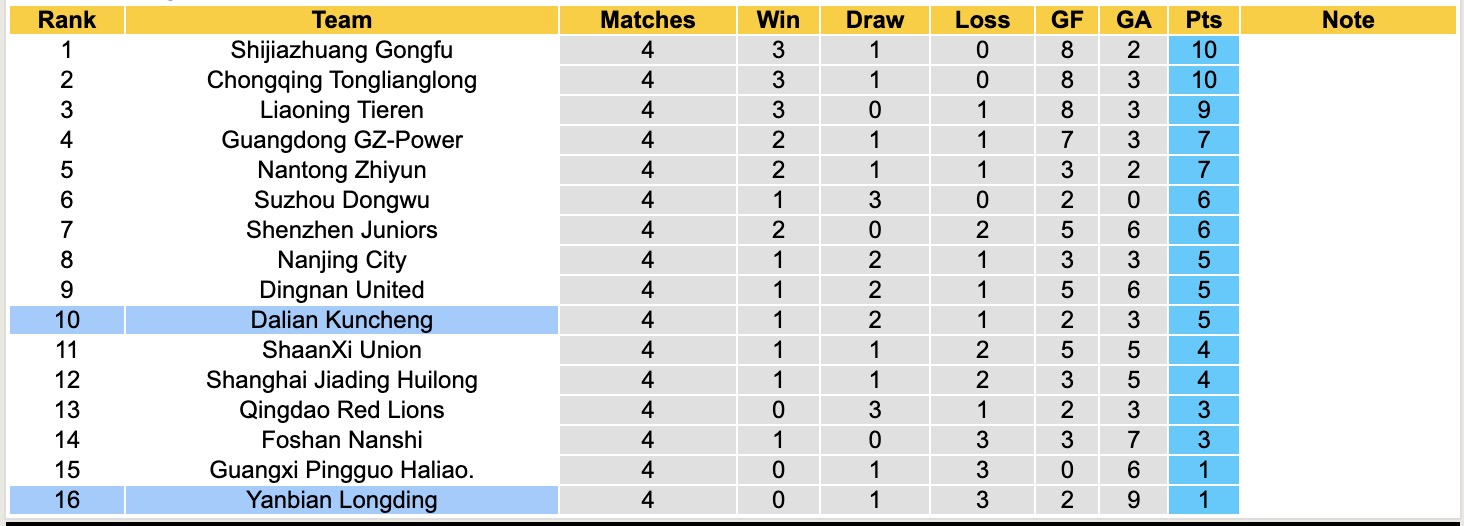Screen dimensions: 1464x526
Task: Click Nantong Zhiyun in the table
Action: coord(342,170)
